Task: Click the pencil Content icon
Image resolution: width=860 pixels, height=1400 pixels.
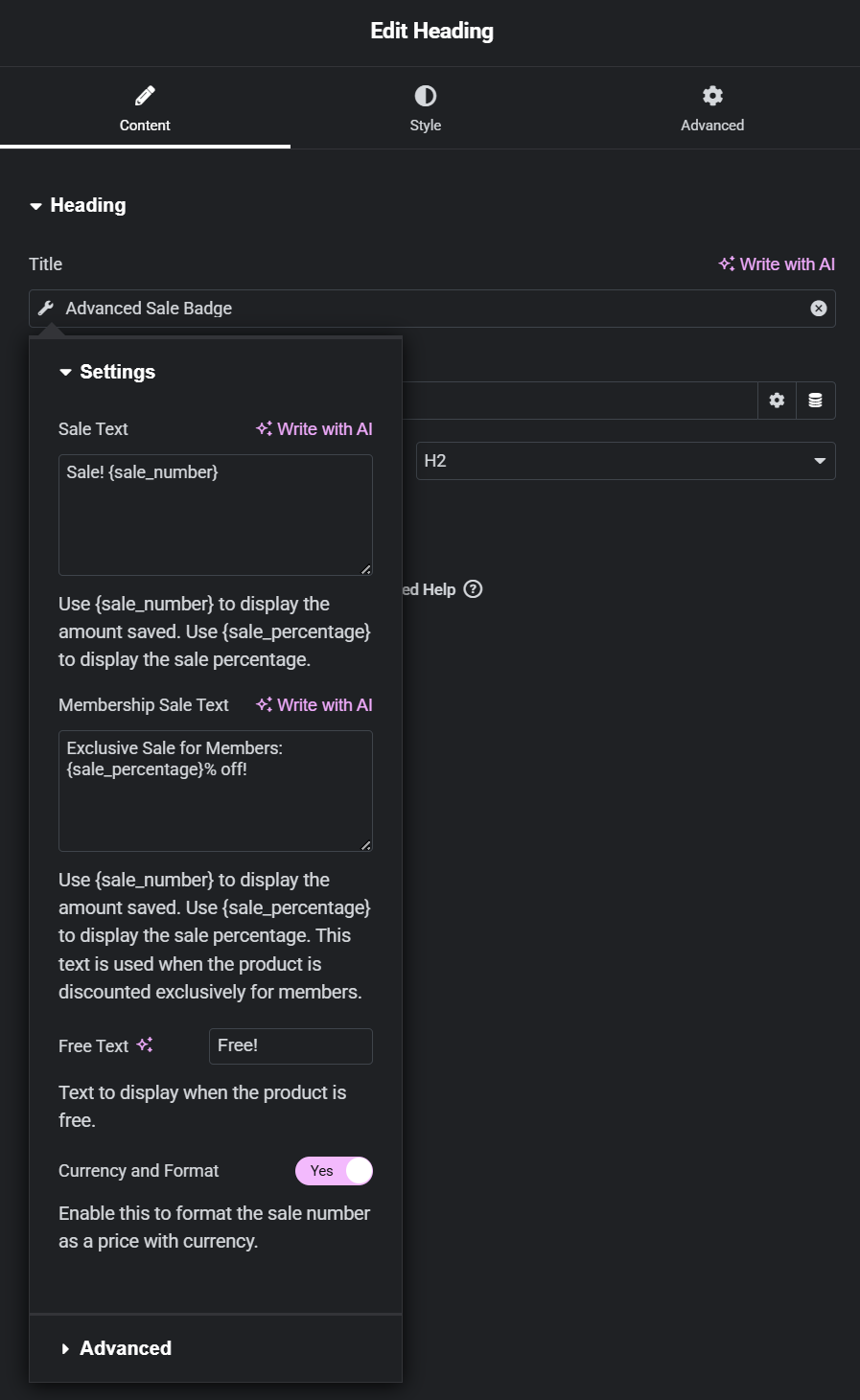Action: [145, 95]
